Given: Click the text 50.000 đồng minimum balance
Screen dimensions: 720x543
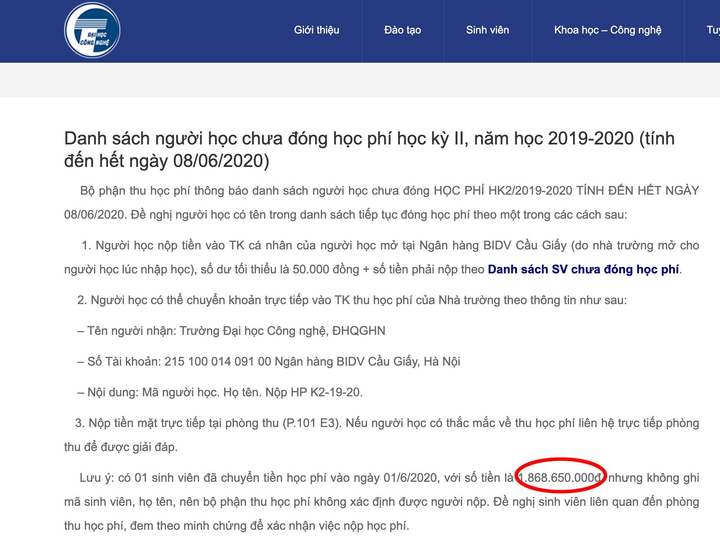Looking at the screenshot, I should coord(326,269).
